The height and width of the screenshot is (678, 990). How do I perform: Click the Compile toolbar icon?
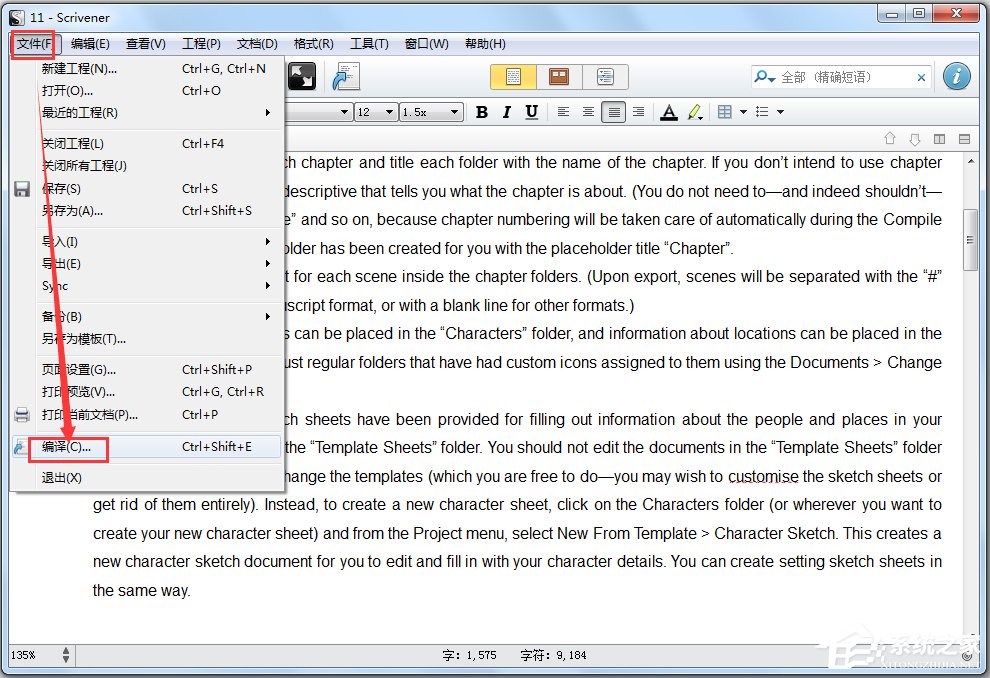346,76
